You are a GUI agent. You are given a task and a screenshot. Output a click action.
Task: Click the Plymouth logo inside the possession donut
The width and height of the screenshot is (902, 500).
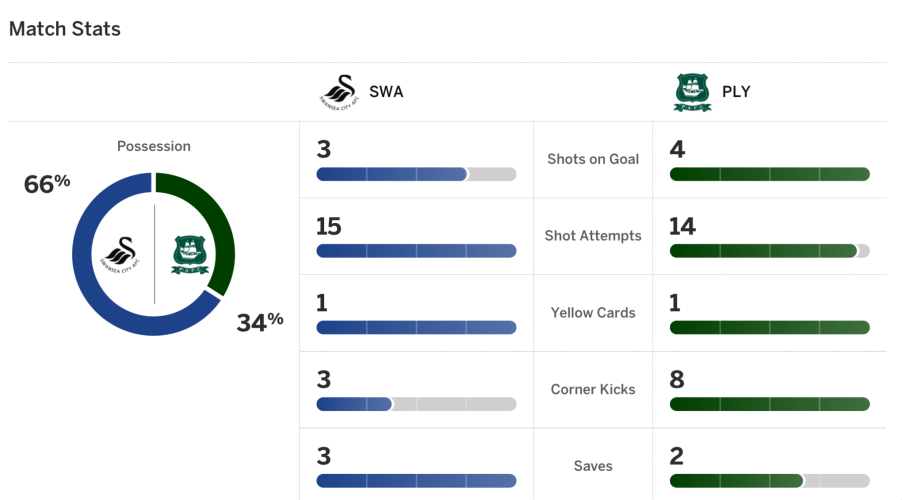[189, 254]
